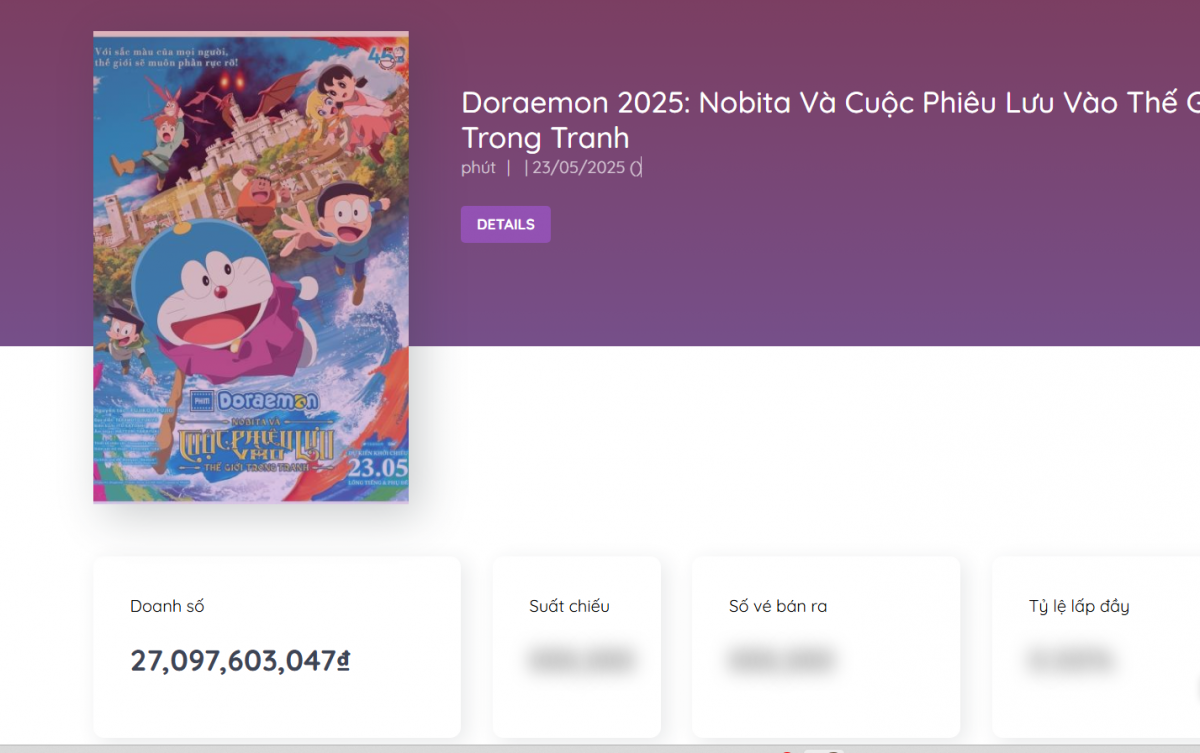The height and width of the screenshot is (753, 1200).
Task: Click the "phút" duration label
Action: tap(478, 167)
